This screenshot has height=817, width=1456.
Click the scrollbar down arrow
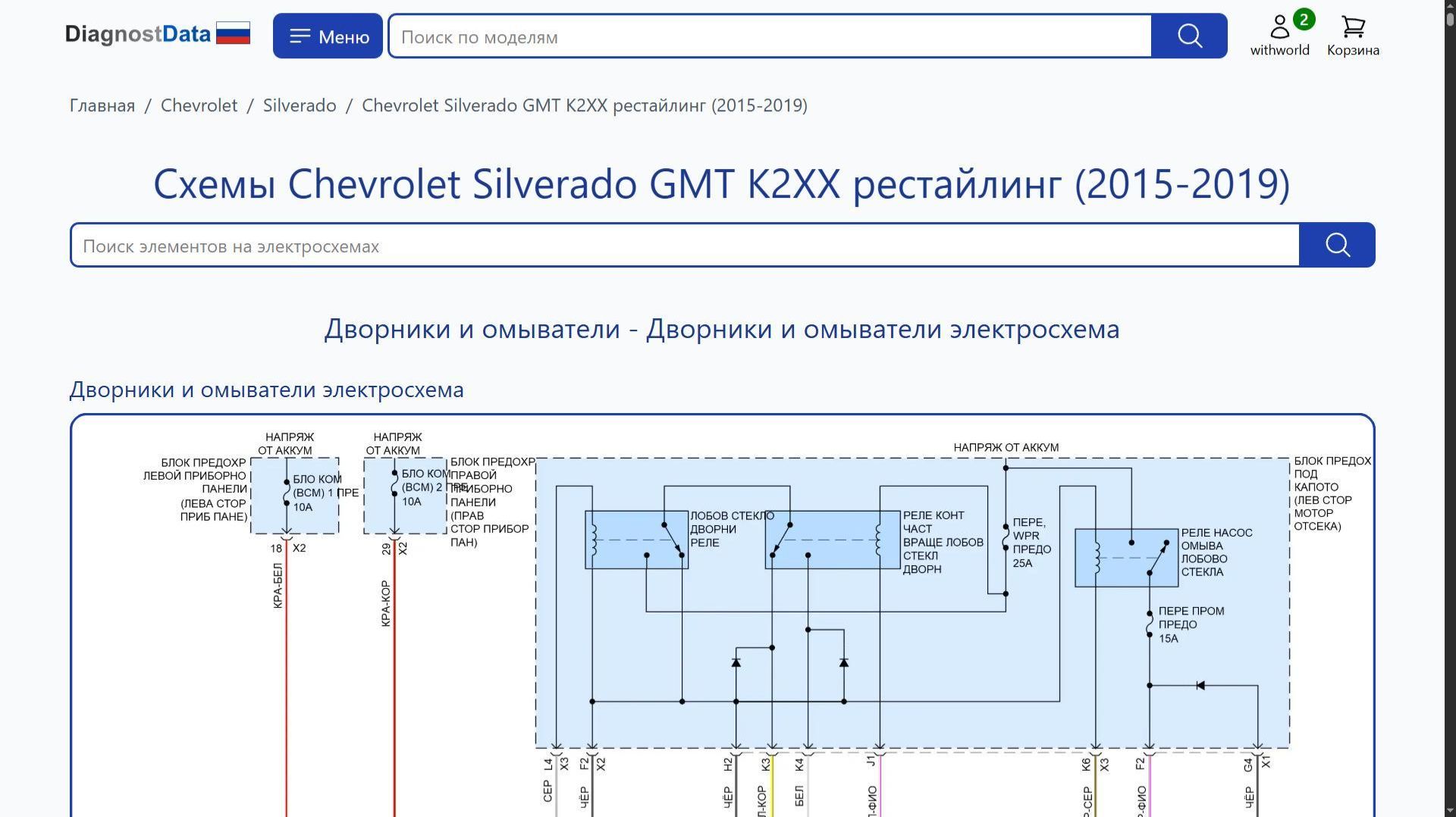1450,811
